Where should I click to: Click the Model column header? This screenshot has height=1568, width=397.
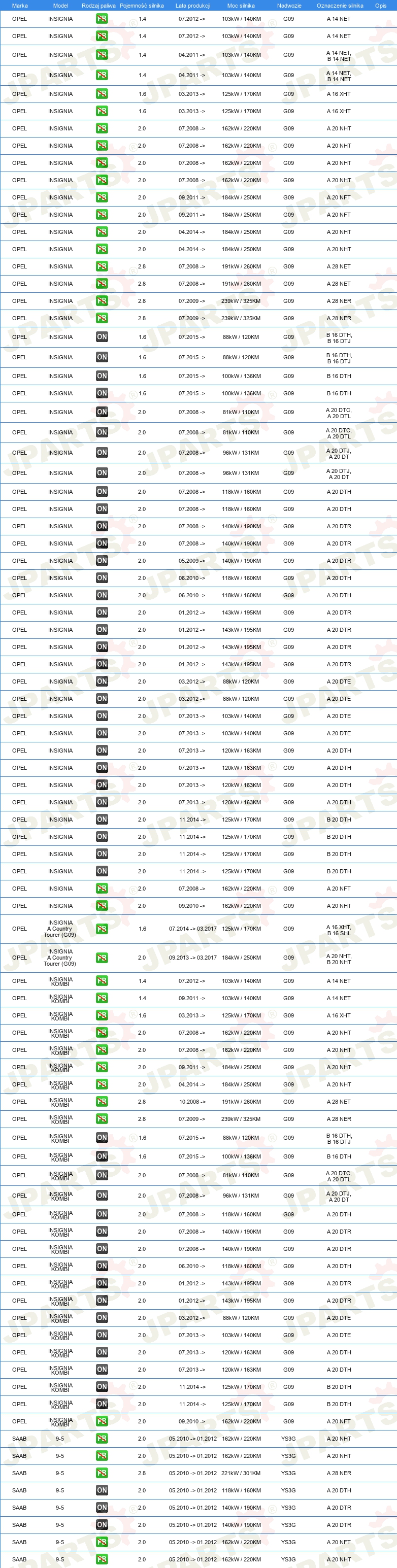click(60, 6)
